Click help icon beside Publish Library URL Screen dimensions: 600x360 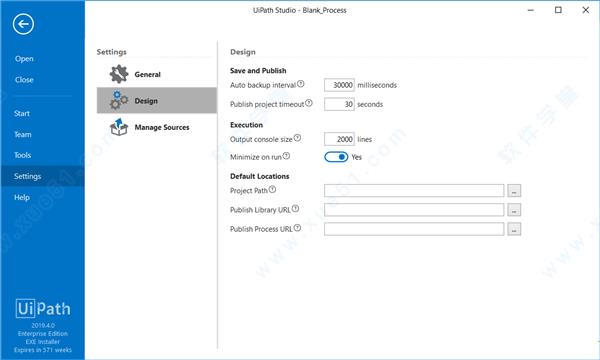click(295, 209)
